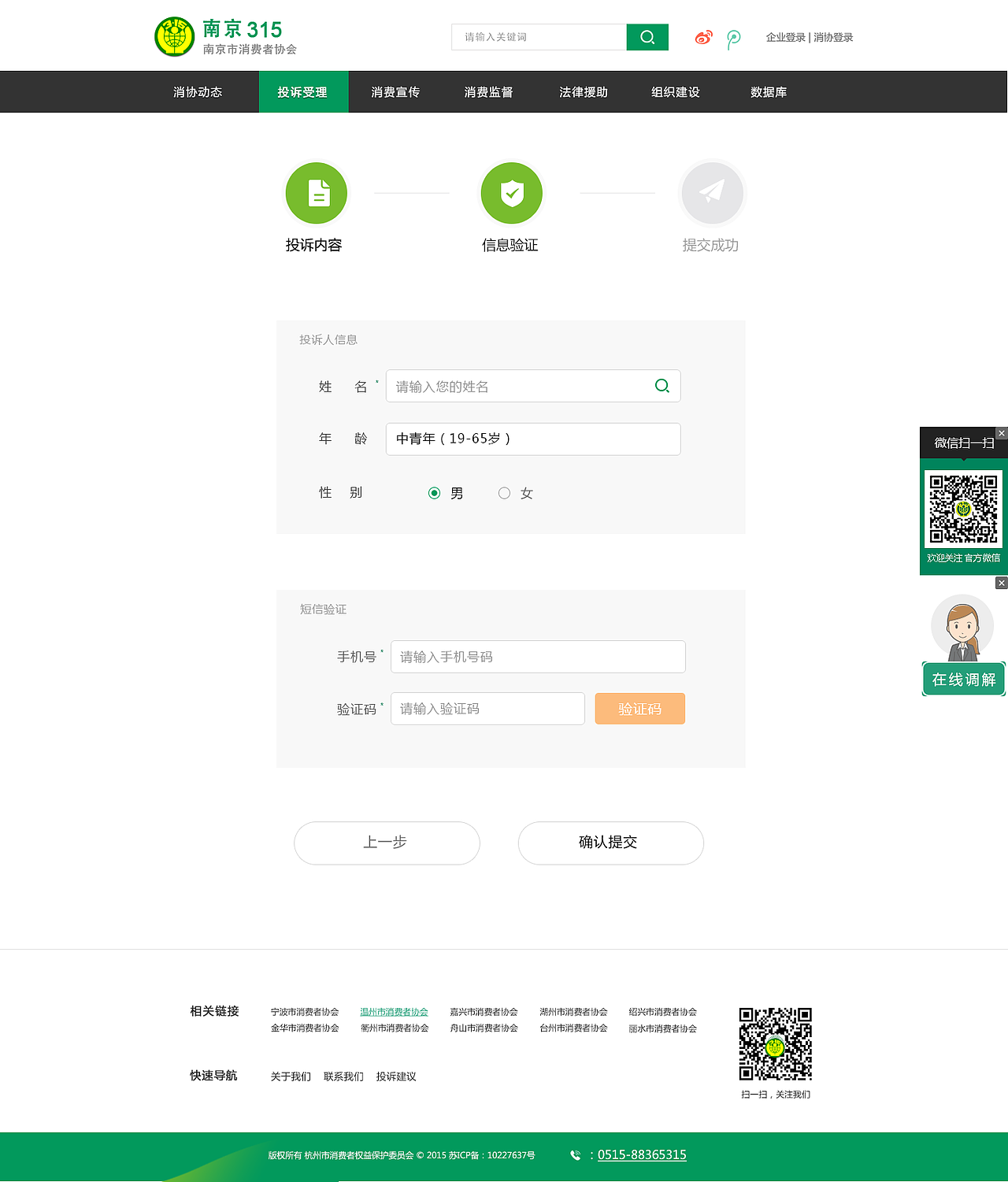The width and height of the screenshot is (1008, 1182).
Task: Select the 女 gender radio button
Action: (x=504, y=493)
